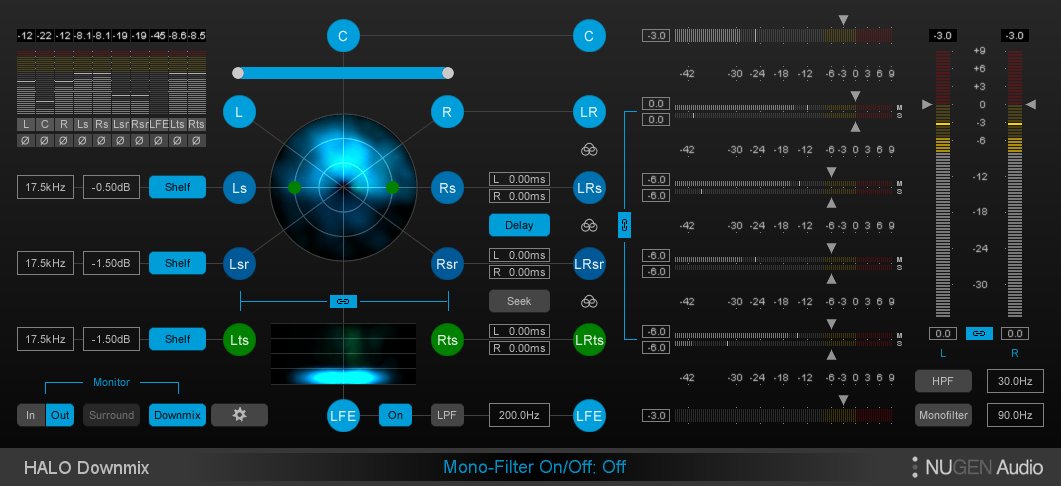Viewport: 1061px width, 486px height.
Task: Toggle Shelf filter for Lts row
Action: pyautogui.click(x=177, y=338)
